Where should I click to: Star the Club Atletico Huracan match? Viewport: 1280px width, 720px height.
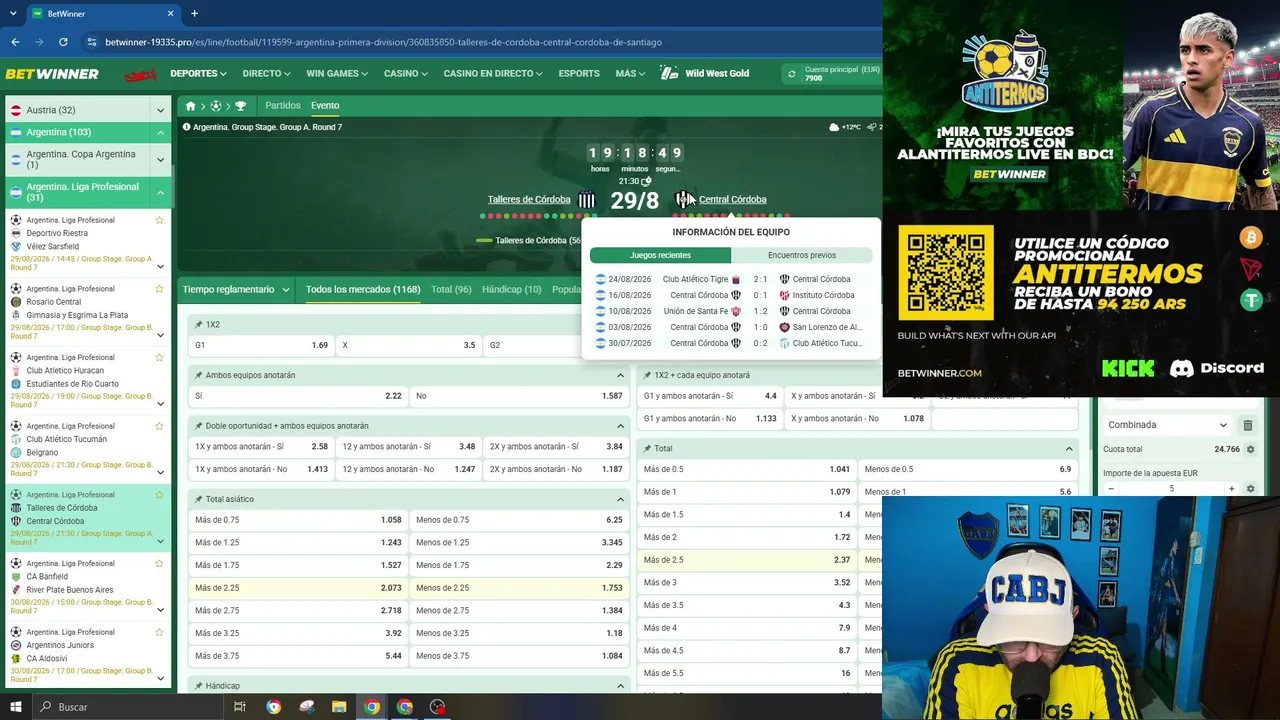[x=159, y=357]
